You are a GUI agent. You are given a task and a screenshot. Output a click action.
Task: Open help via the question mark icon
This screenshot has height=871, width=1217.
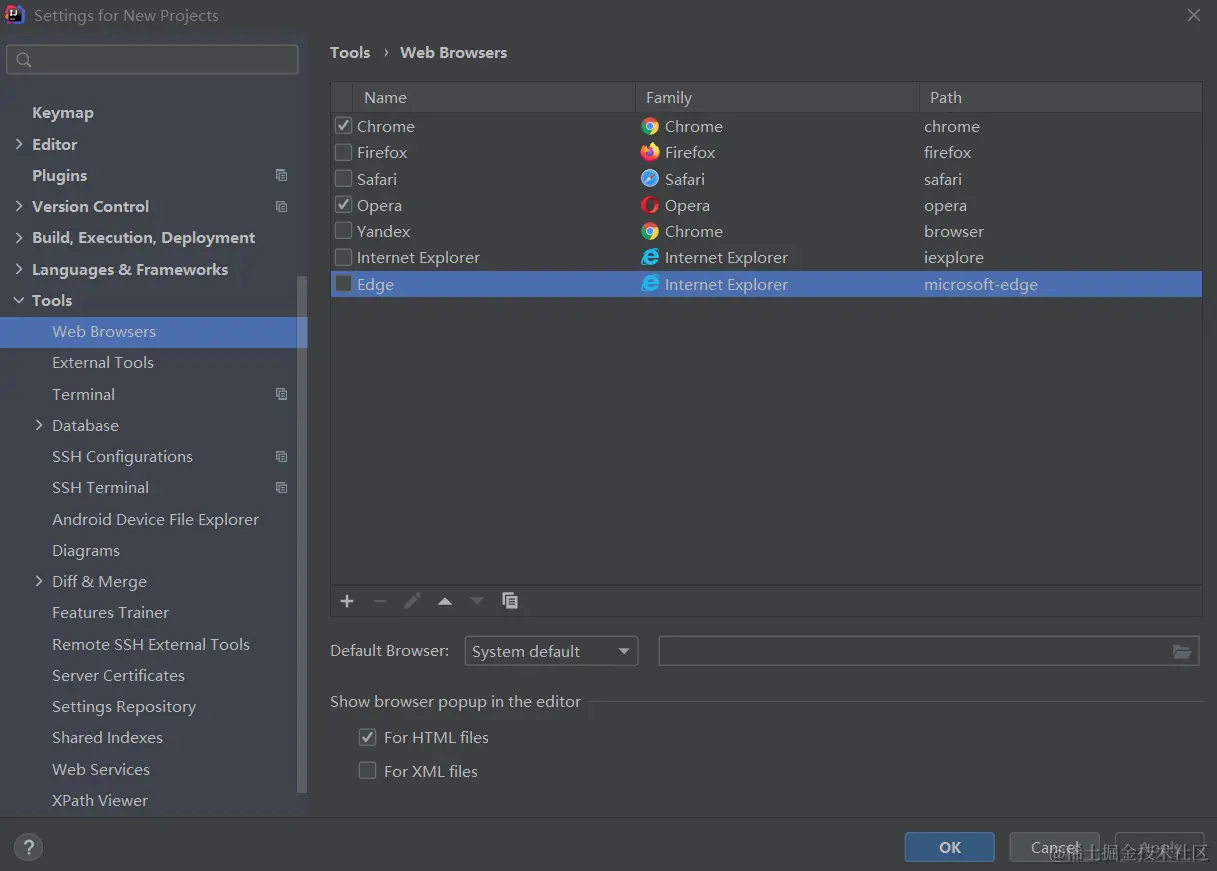coord(28,848)
